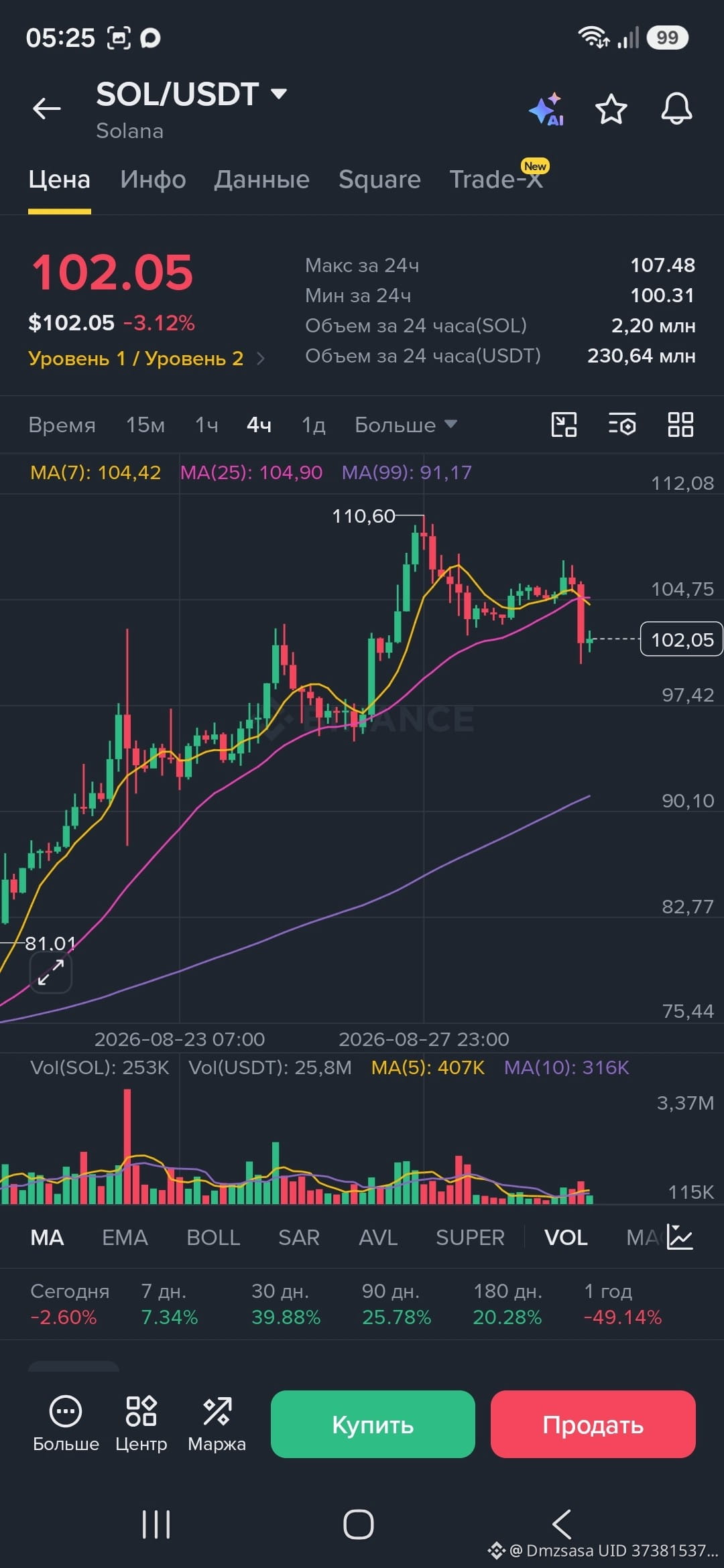The height and width of the screenshot is (1568, 724).
Task: Tap the Мин за 24ч value 100.31
Action: (662, 296)
